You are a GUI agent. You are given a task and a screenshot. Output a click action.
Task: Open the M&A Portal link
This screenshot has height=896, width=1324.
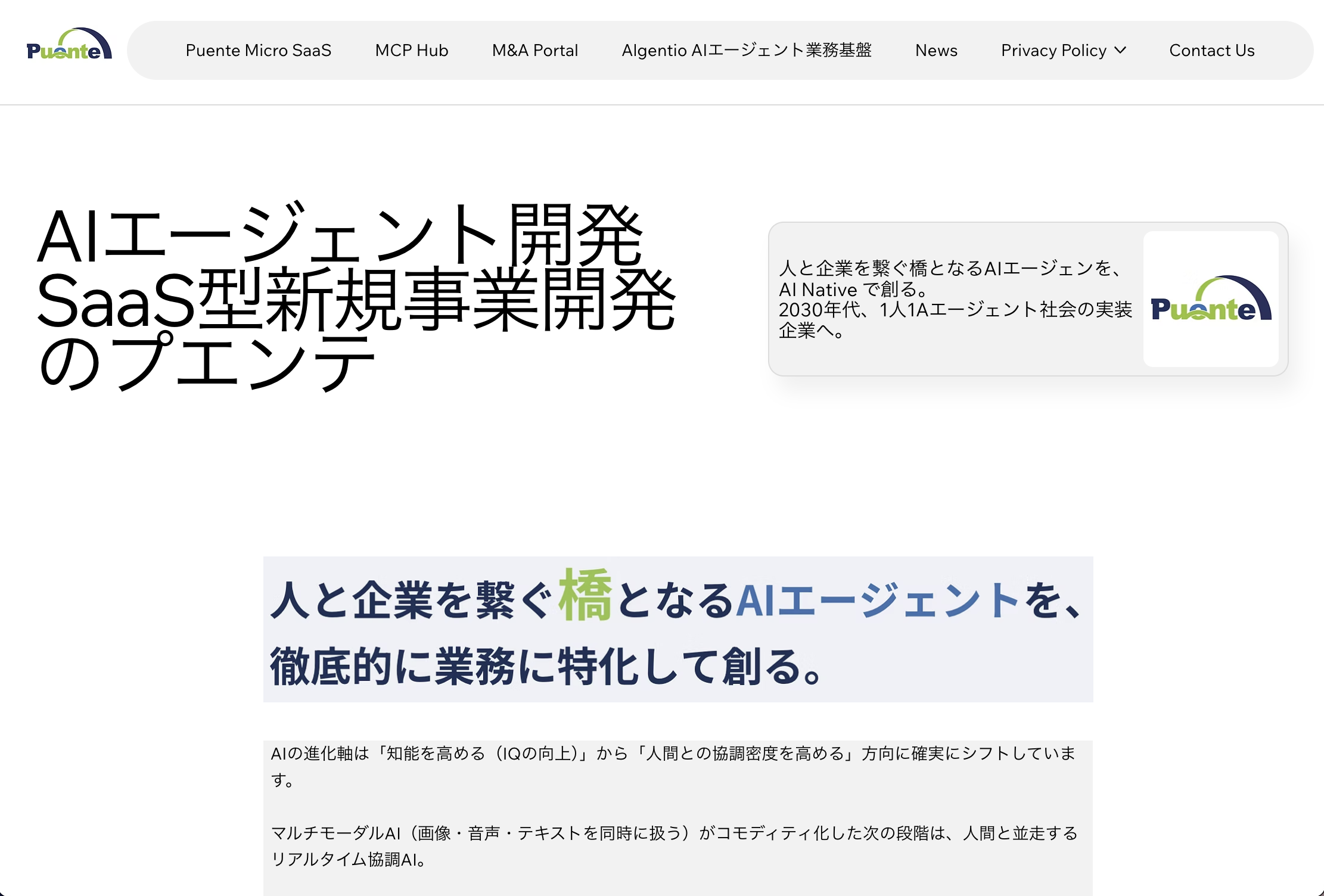click(x=535, y=51)
